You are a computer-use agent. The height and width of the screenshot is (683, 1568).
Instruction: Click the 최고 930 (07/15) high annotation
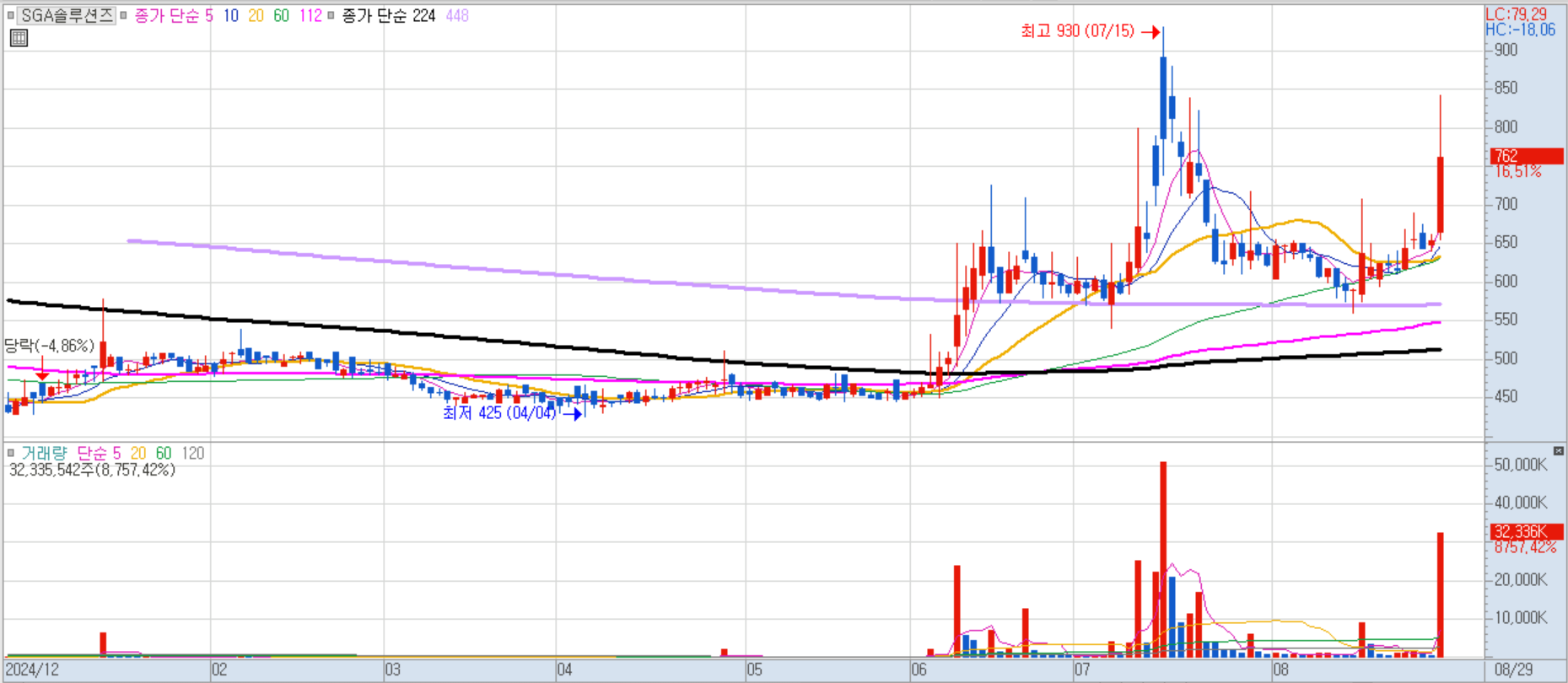click(1077, 31)
